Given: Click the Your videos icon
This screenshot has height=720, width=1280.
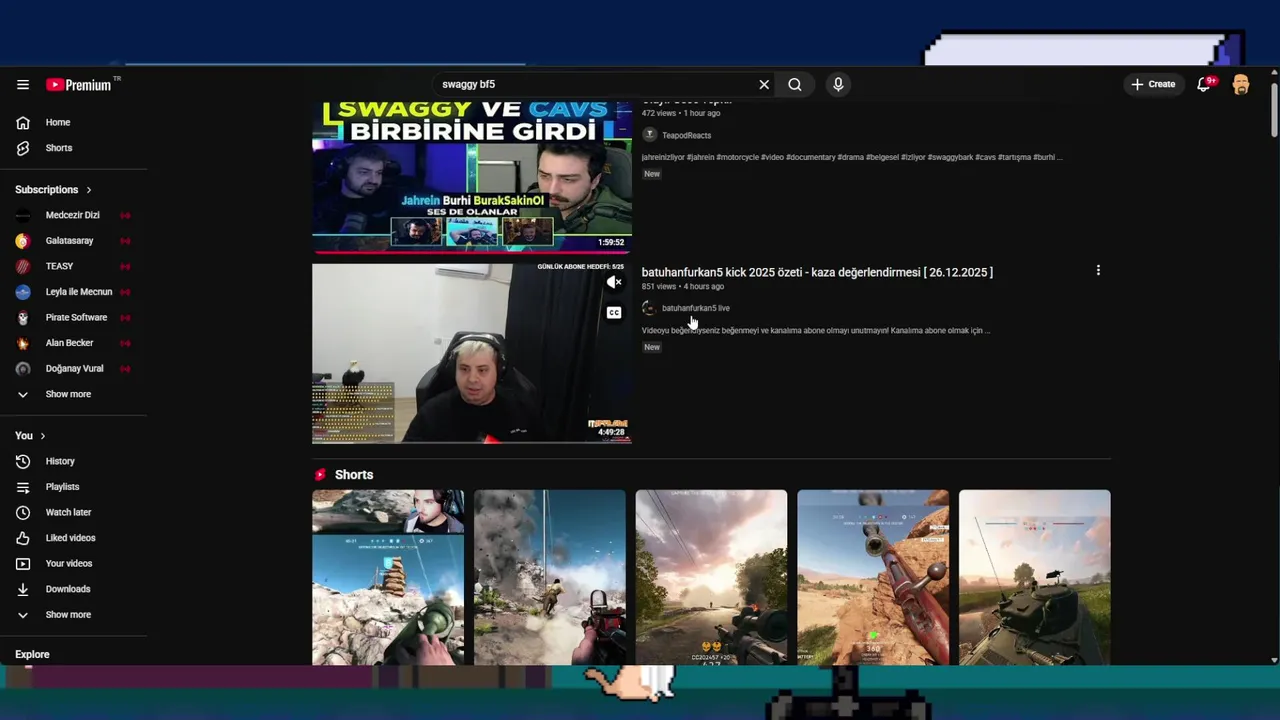Looking at the screenshot, I should [23, 563].
